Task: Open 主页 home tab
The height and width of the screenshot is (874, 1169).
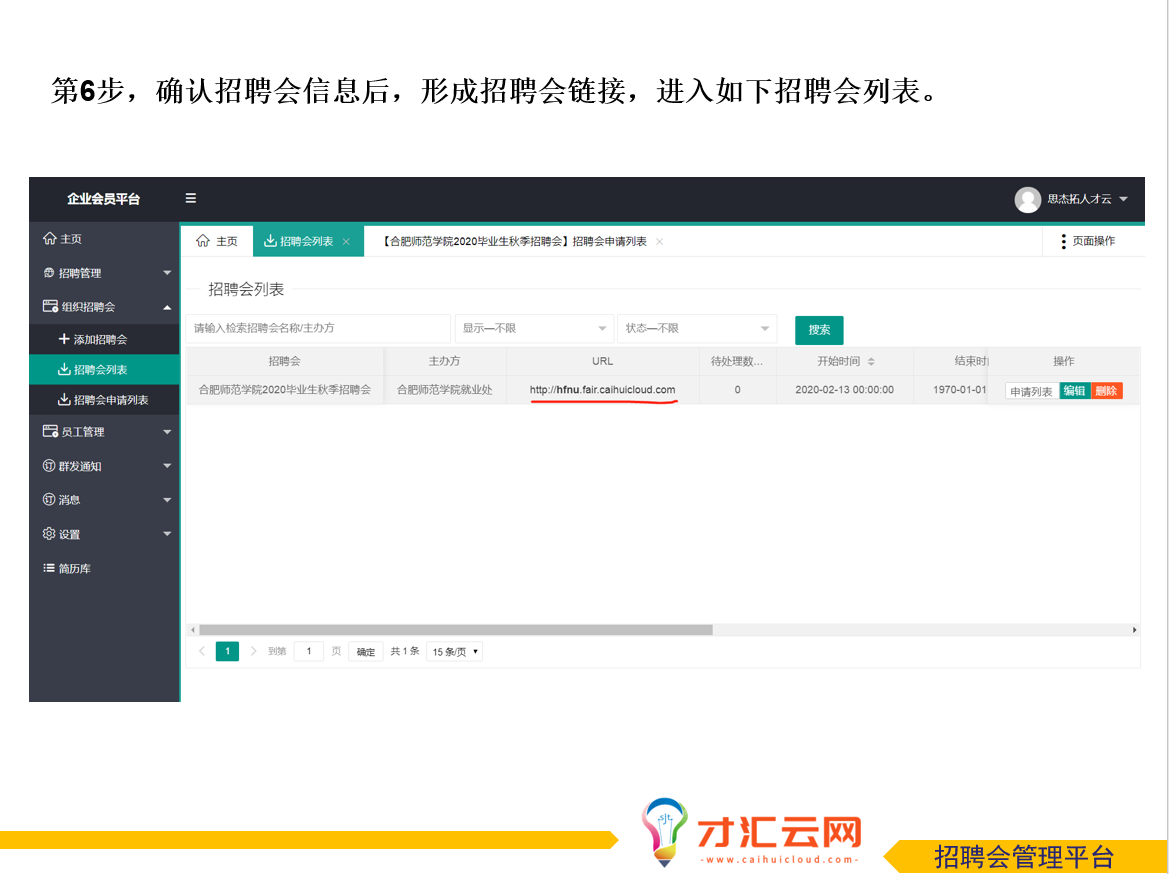Action: coord(217,242)
